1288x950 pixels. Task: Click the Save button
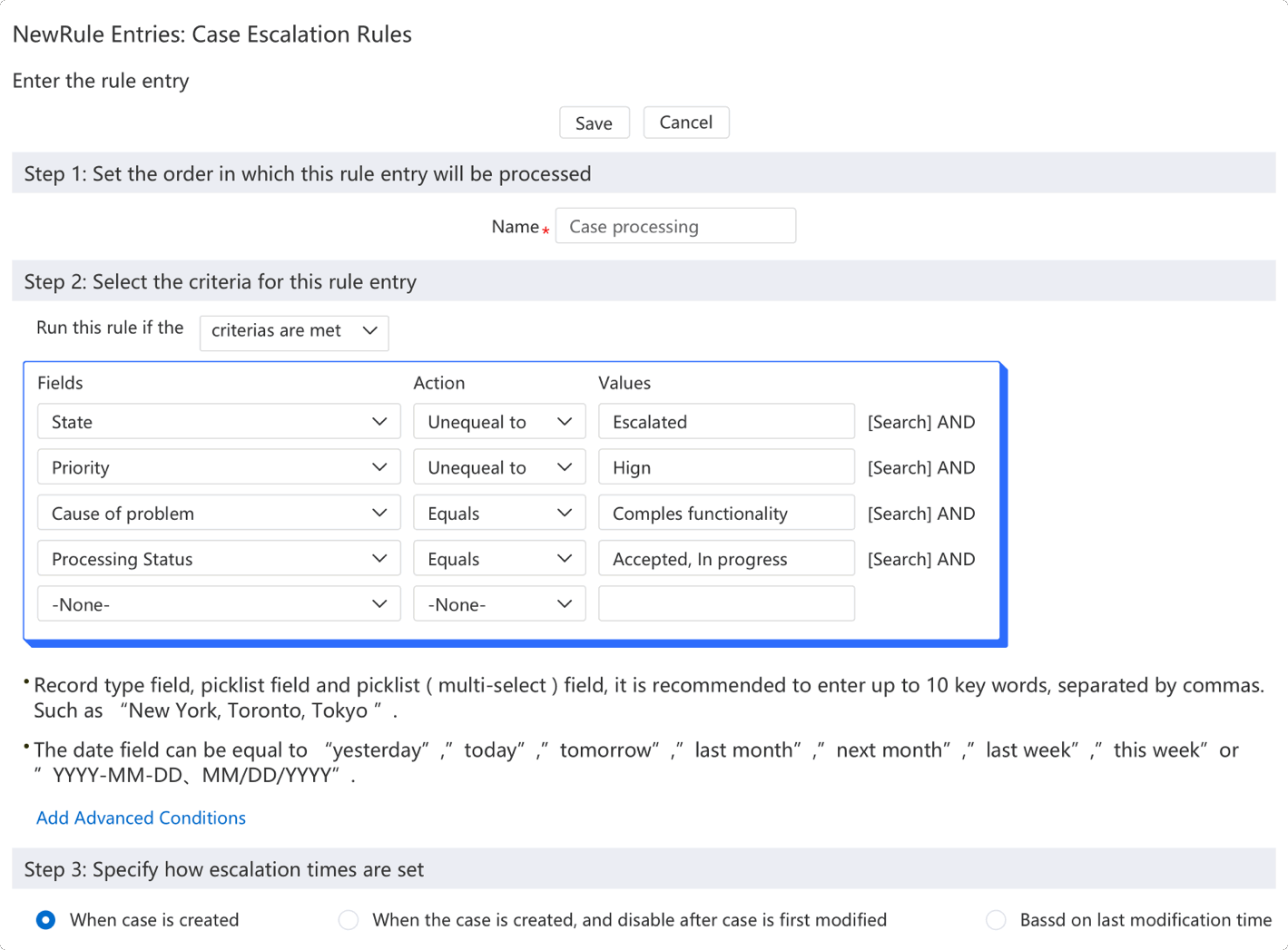pyautogui.click(x=594, y=123)
